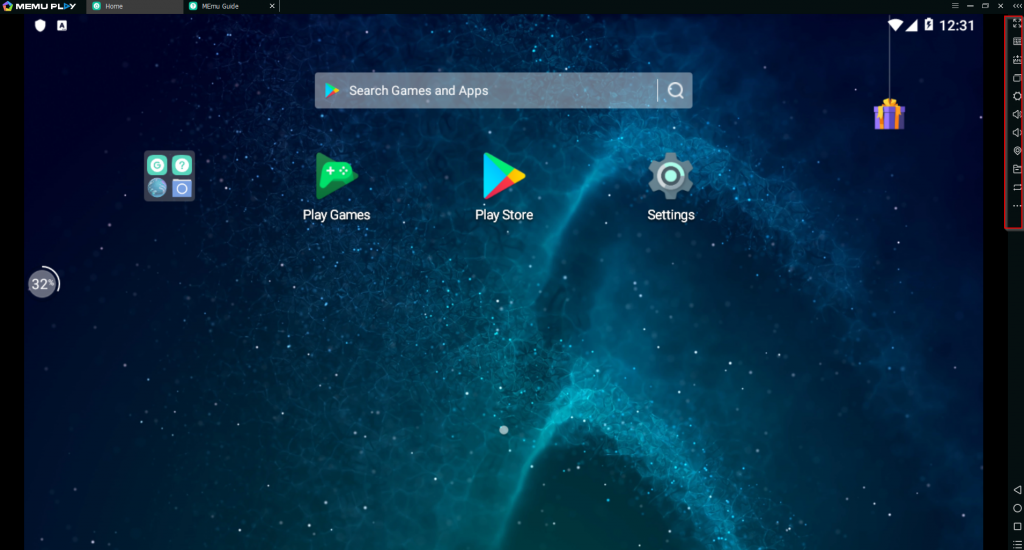Click the Search Games and Apps field
1024x550 pixels.
point(503,90)
